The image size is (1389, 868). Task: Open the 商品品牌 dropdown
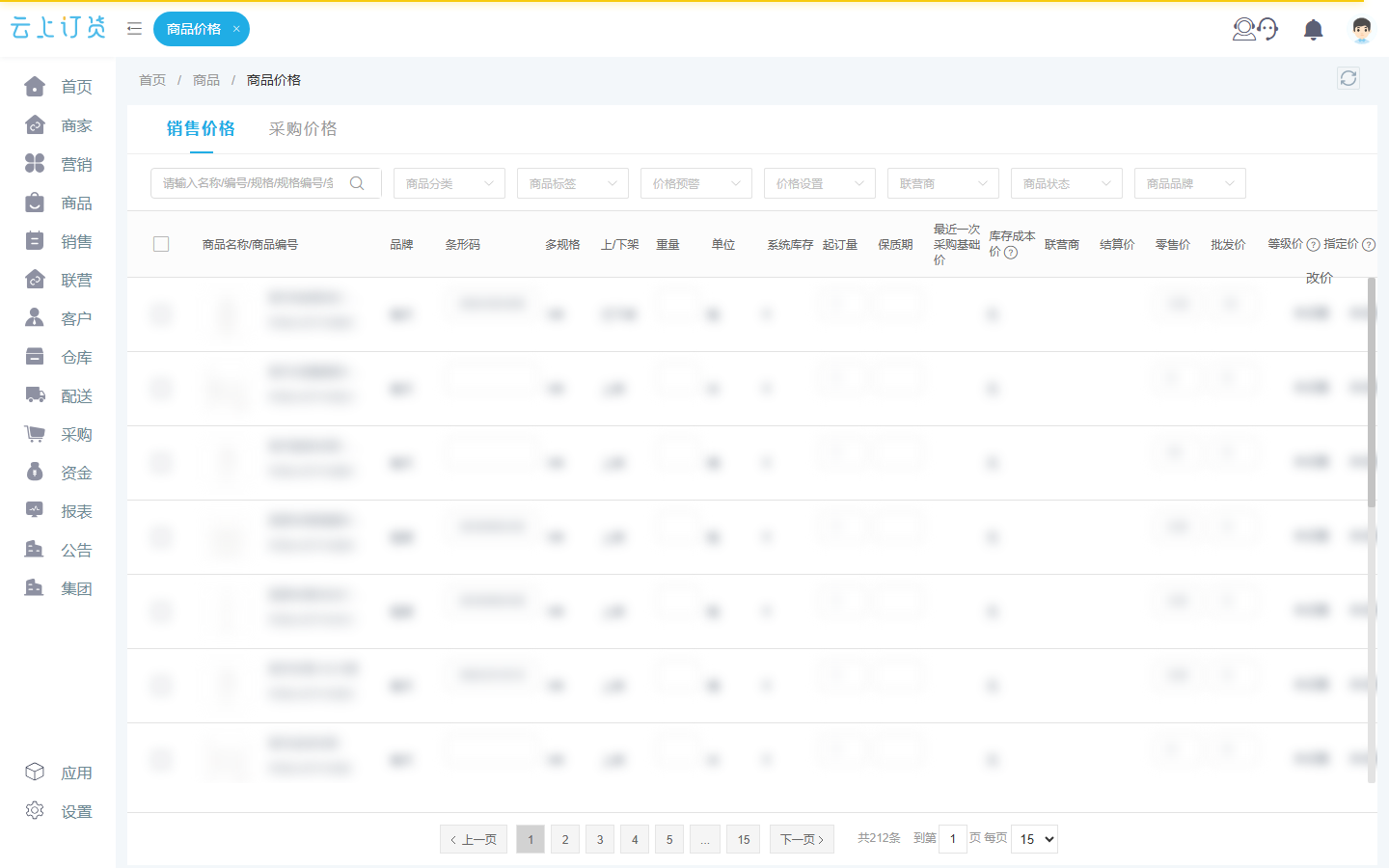click(1190, 183)
